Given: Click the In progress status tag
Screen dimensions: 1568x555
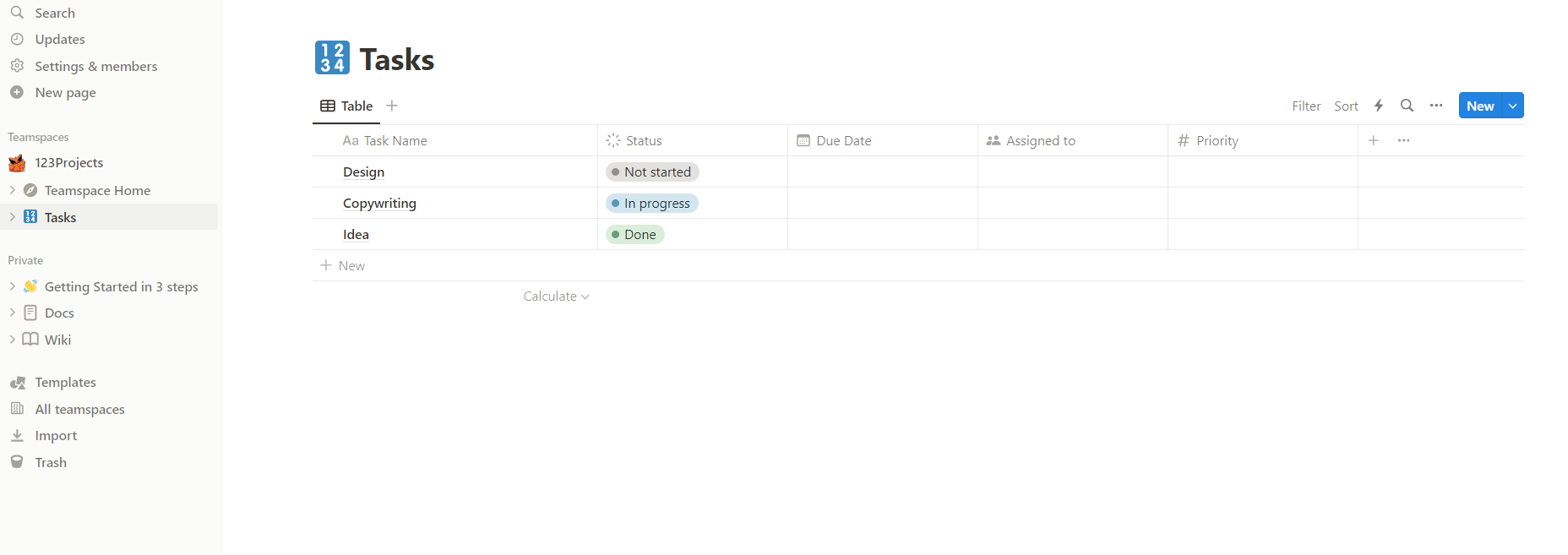Looking at the screenshot, I should click(652, 204).
